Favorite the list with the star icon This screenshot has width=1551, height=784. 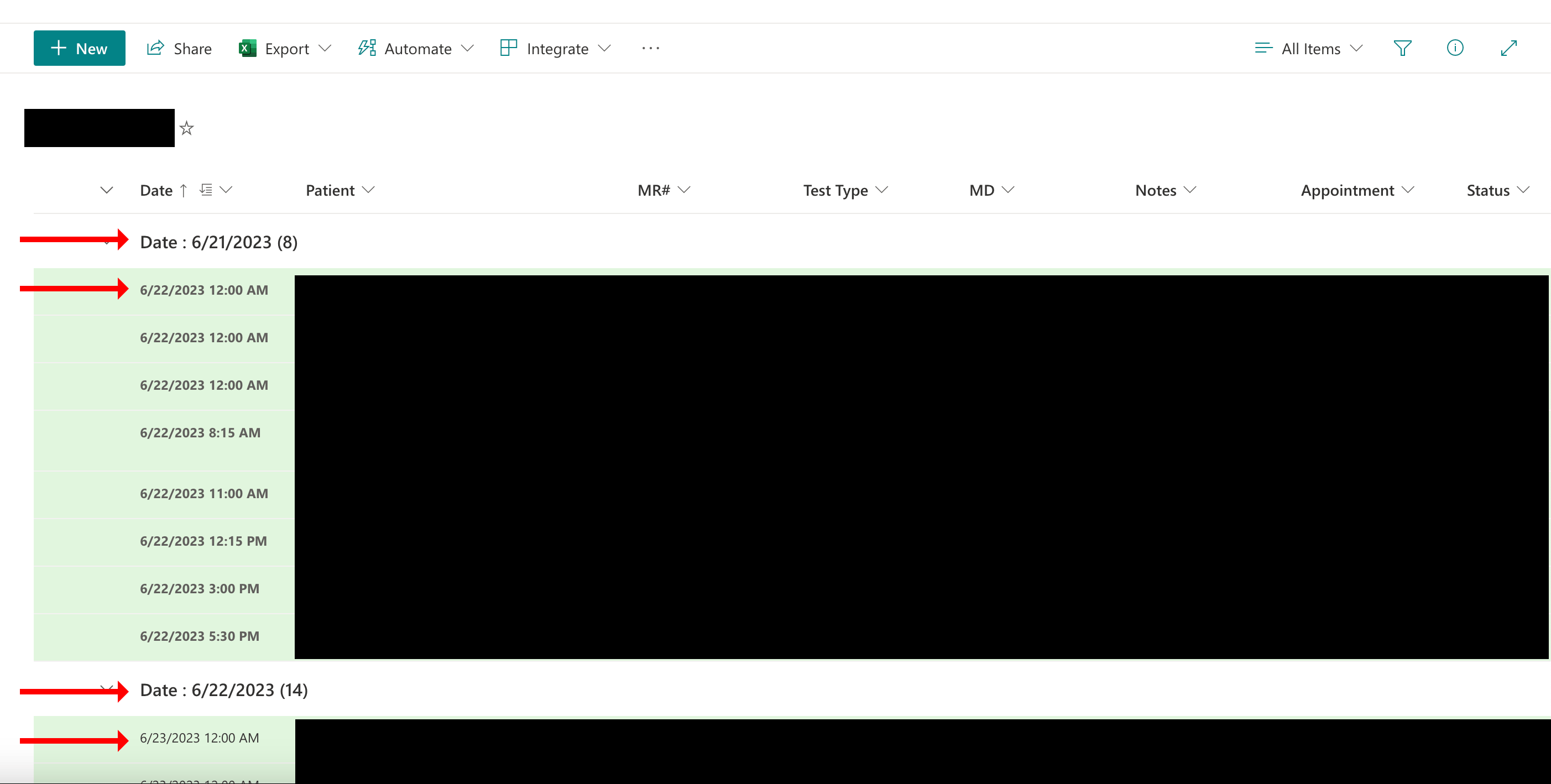(x=187, y=128)
